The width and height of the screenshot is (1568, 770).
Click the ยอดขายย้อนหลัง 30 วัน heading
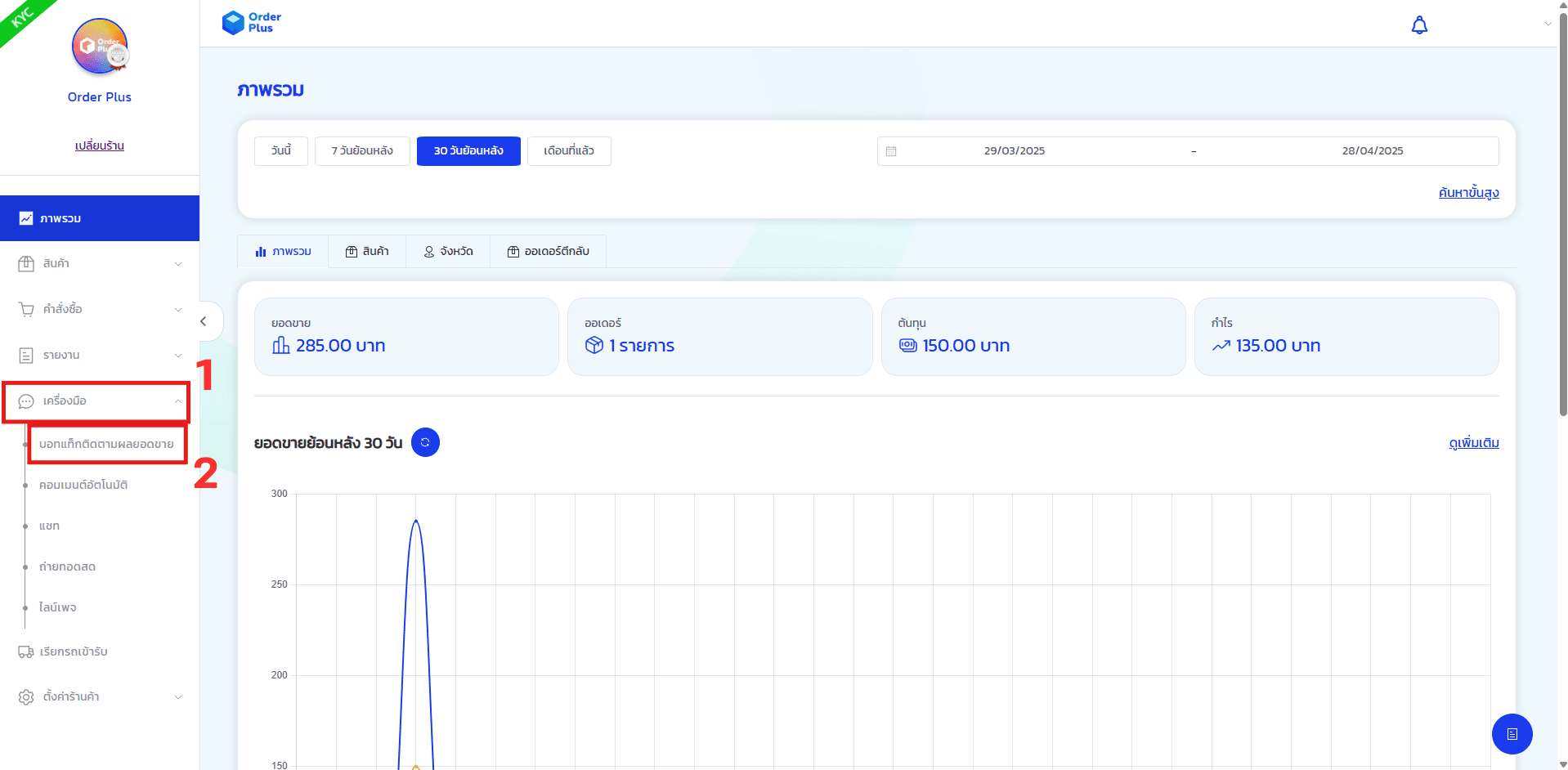[x=328, y=443]
